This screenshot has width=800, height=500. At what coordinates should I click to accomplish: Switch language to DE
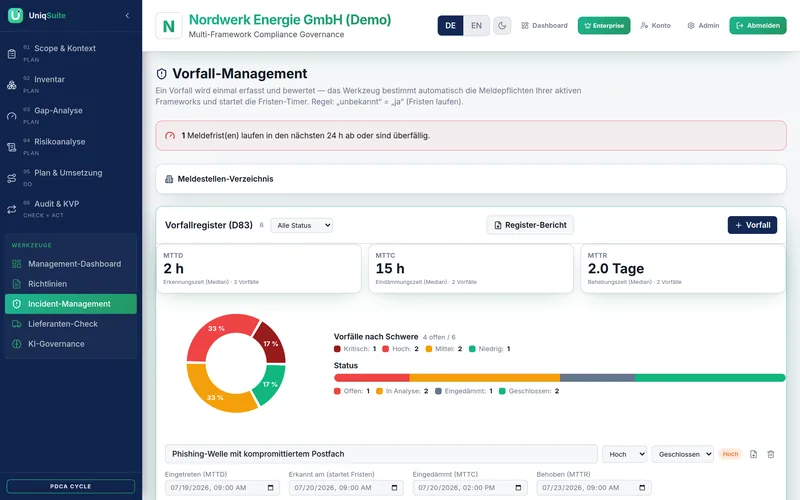451,26
